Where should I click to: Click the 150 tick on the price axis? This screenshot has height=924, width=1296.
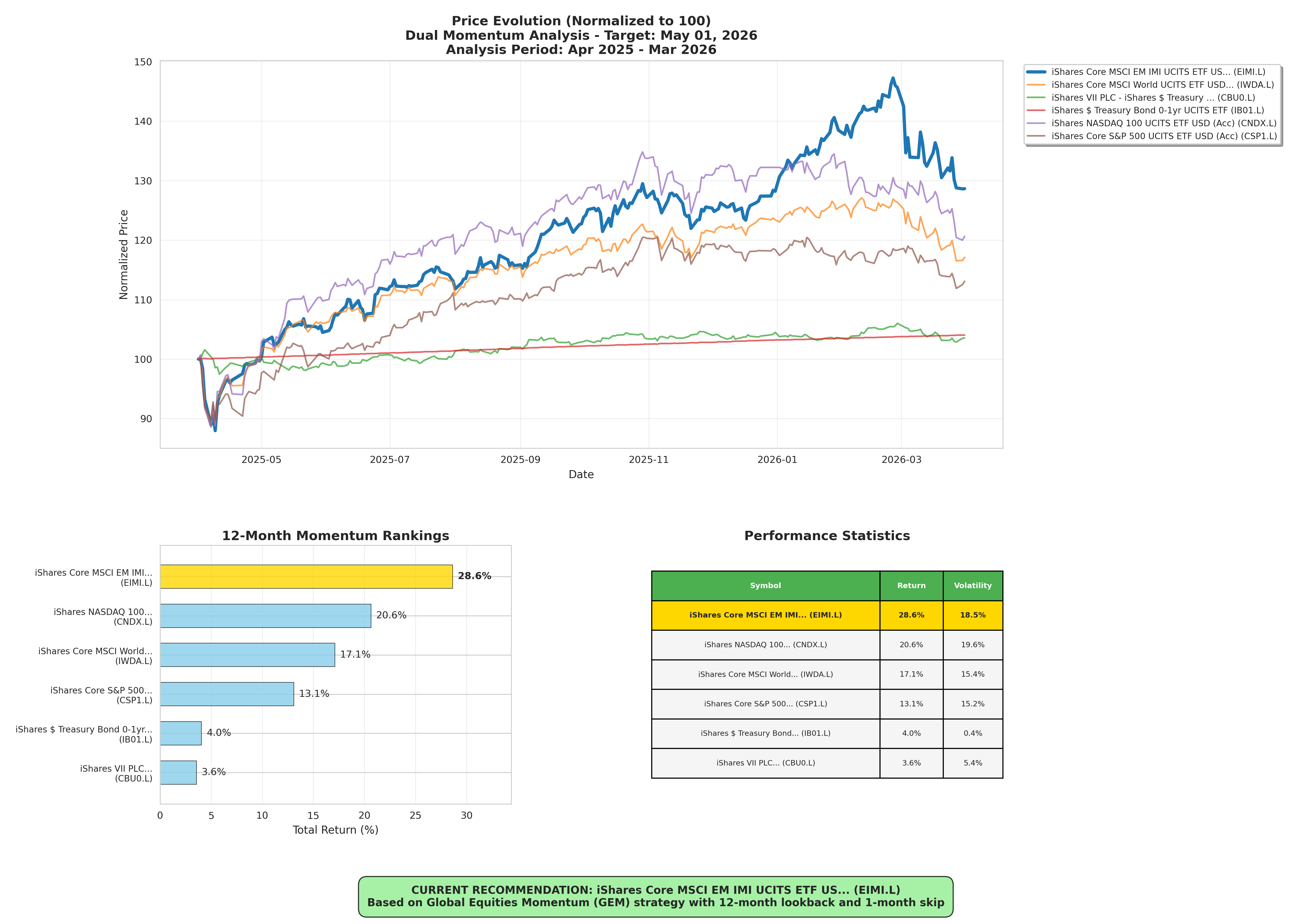click(143, 62)
